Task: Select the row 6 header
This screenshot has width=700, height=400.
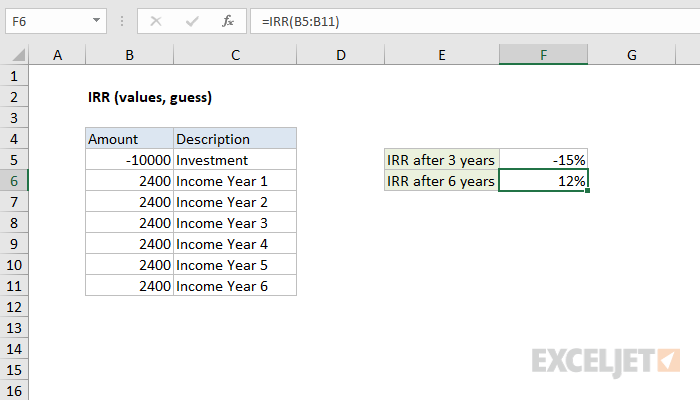Action: (x=14, y=181)
